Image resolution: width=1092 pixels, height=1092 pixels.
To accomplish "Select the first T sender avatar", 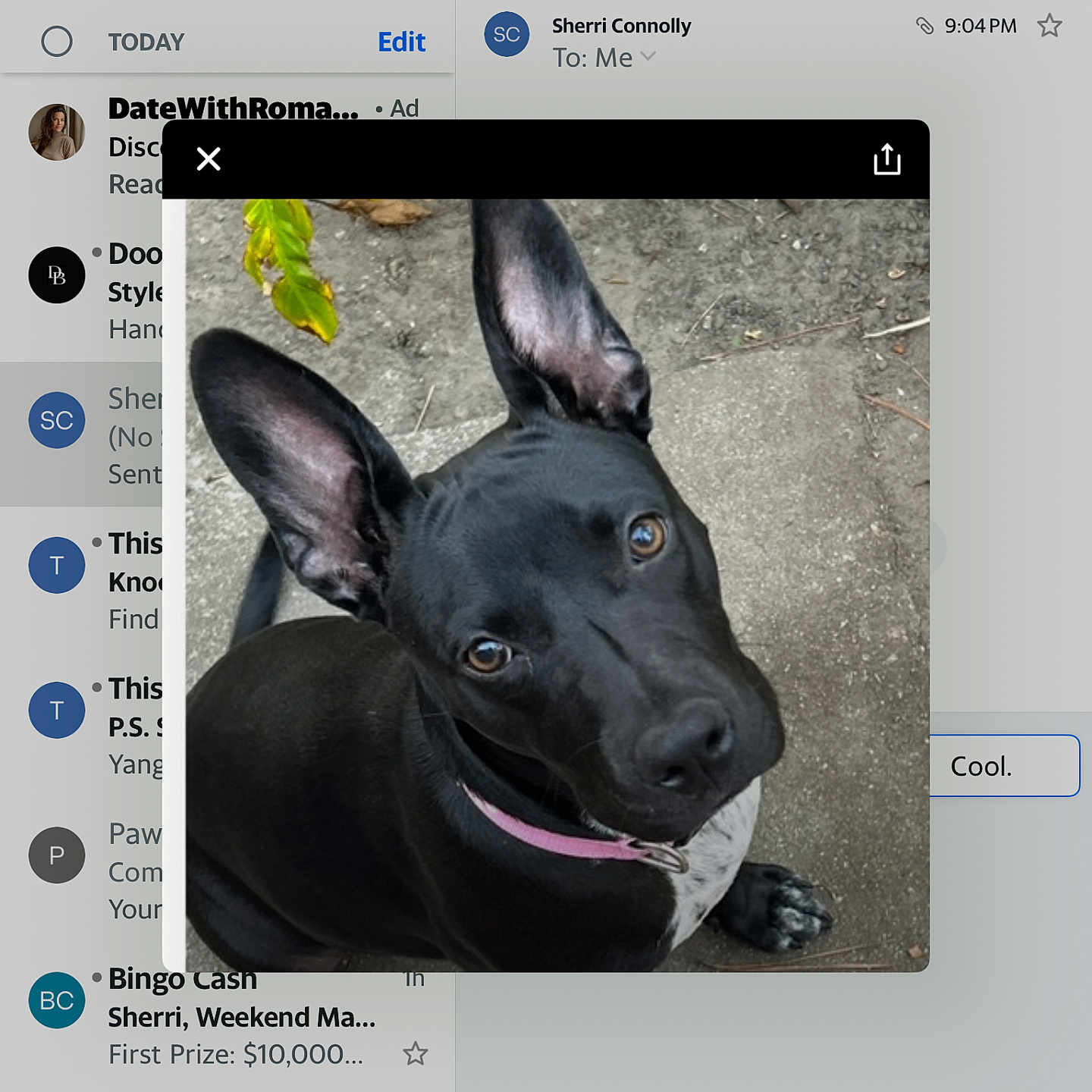I will click(x=57, y=565).
